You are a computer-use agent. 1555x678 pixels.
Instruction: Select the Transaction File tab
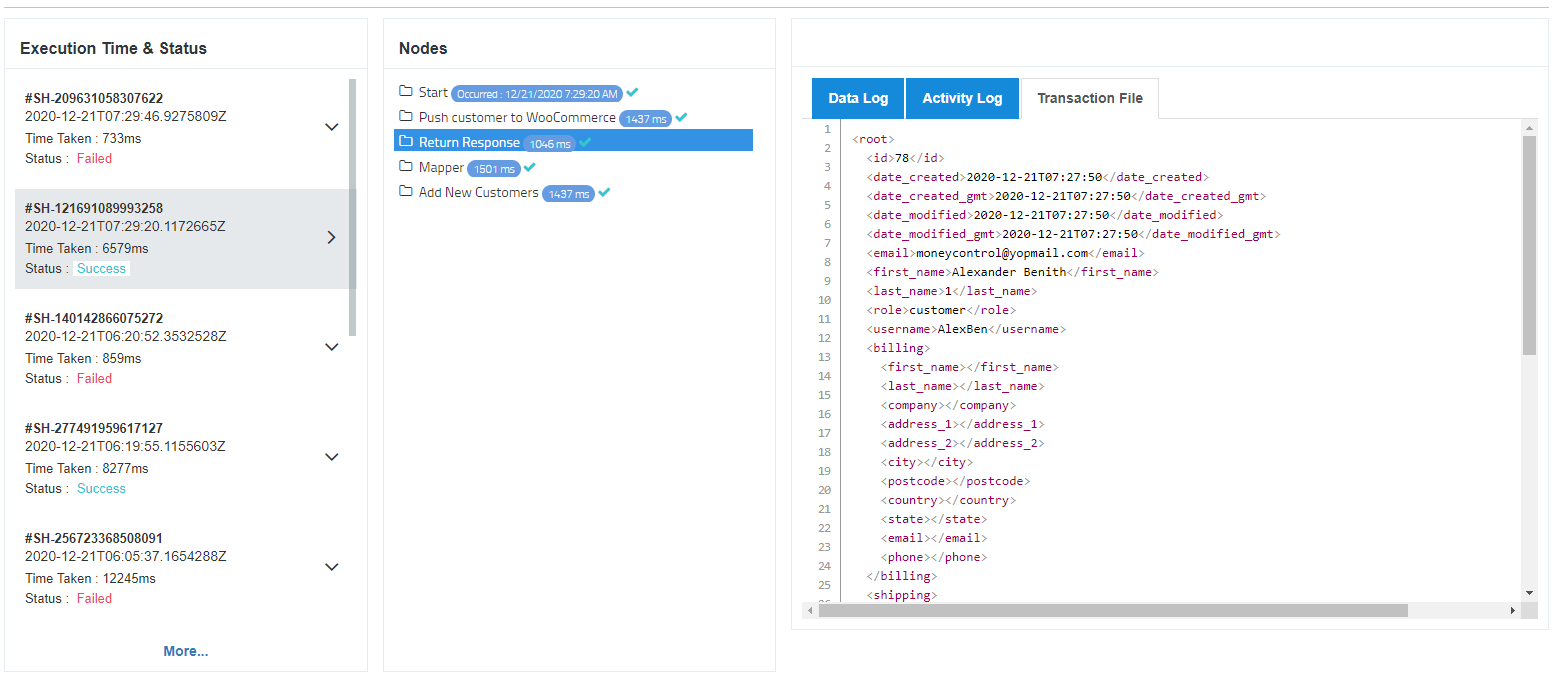pos(1089,98)
